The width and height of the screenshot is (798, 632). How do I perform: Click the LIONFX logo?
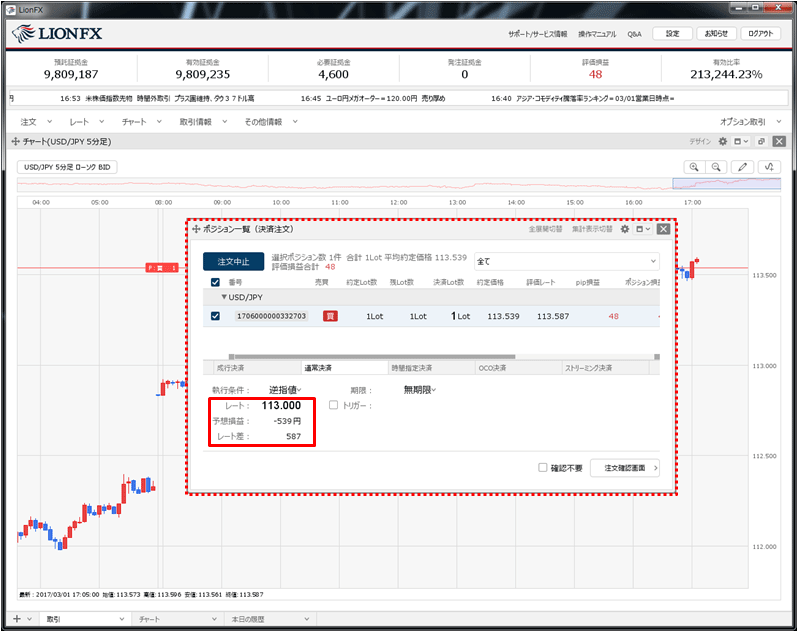click(x=57, y=34)
